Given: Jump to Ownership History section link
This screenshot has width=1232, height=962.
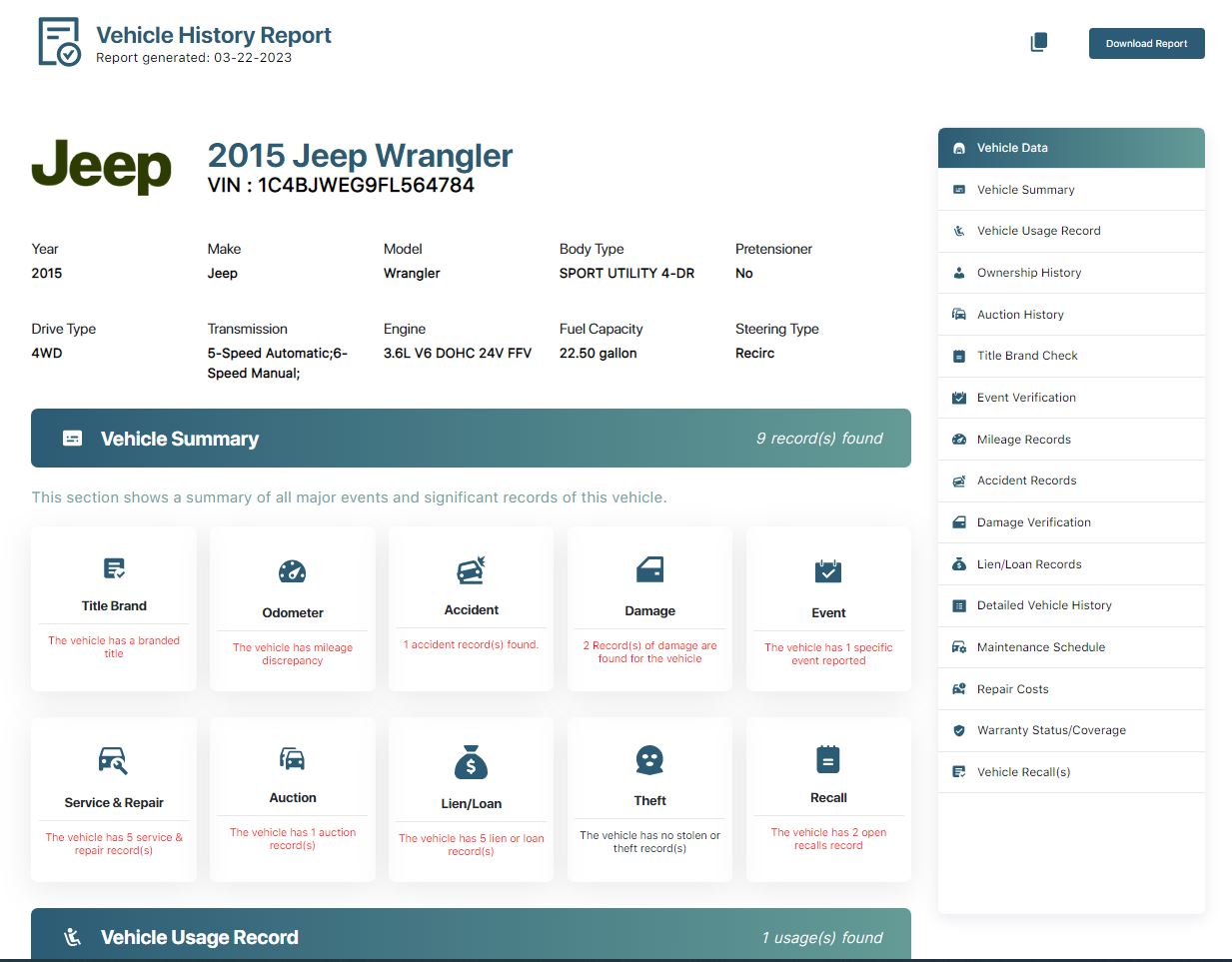Looking at the screenshot, I should (x=1071, y=273).
